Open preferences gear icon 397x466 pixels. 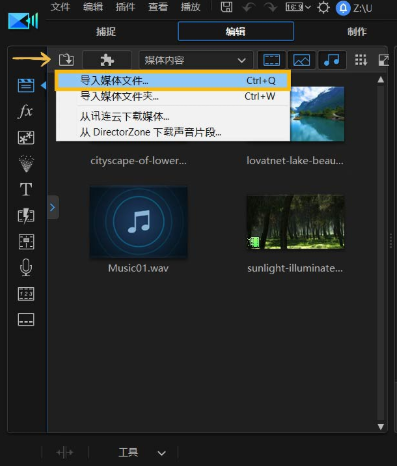pyautogui.click(x=323, y=7)
